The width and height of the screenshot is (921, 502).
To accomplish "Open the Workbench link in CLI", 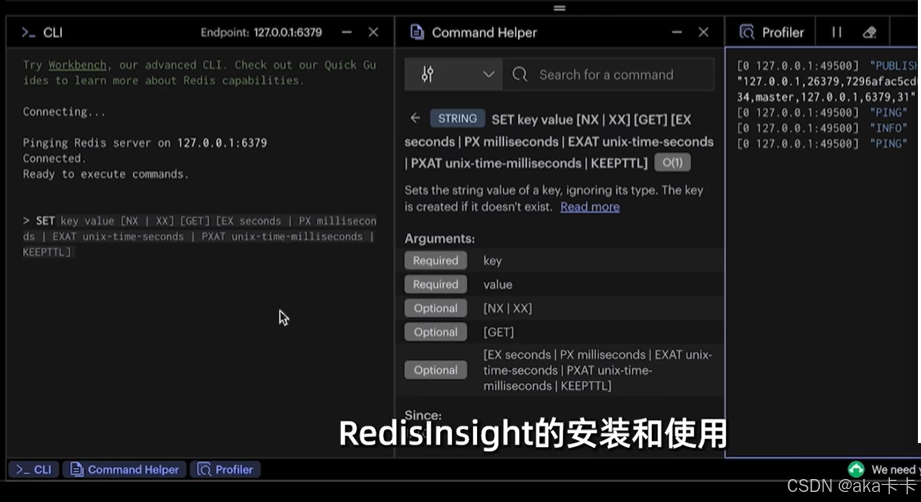I will pos(78,65).
